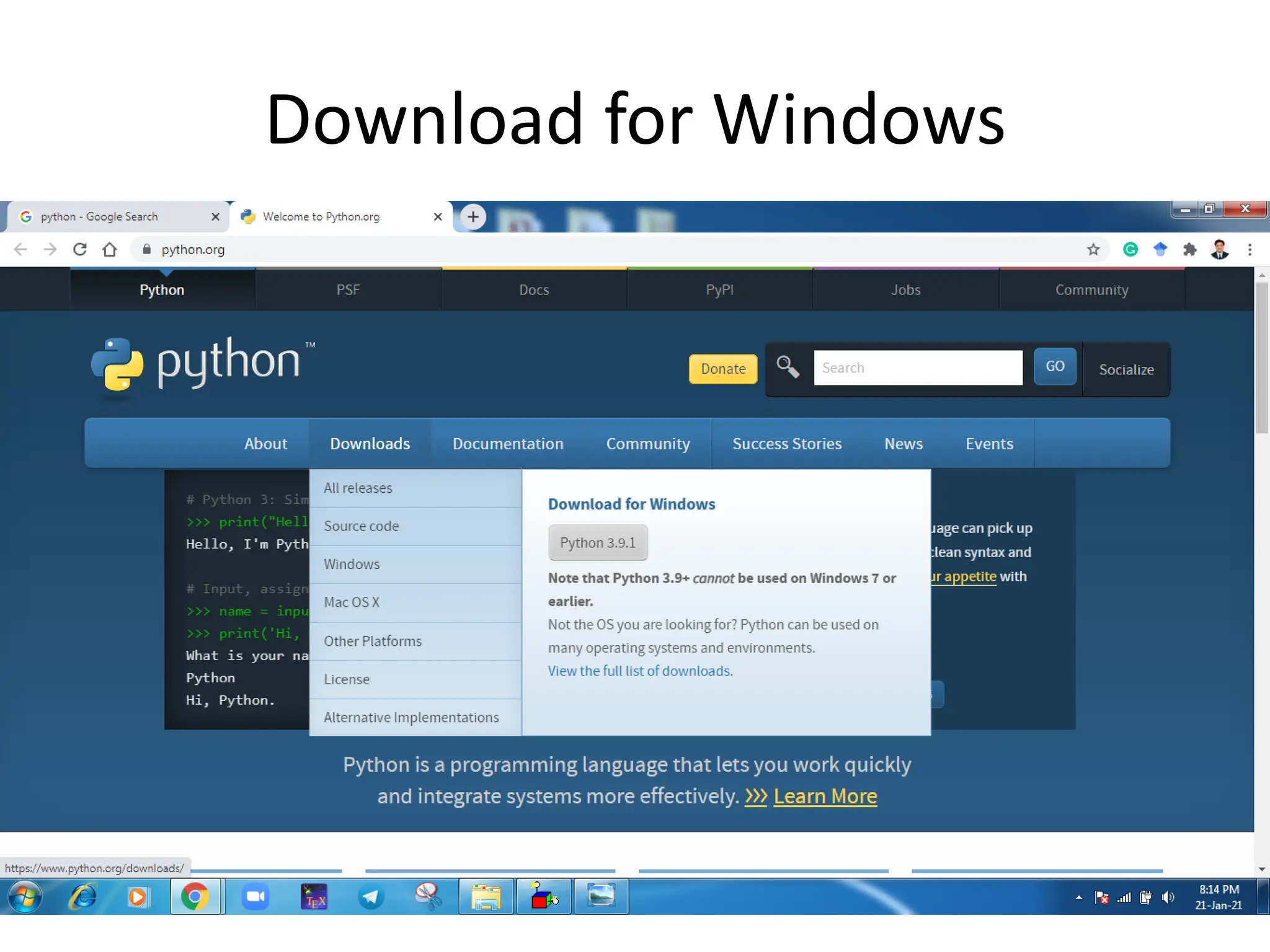
Task: Select the Community top navigation tab
Action: (x=1092, y=290)
